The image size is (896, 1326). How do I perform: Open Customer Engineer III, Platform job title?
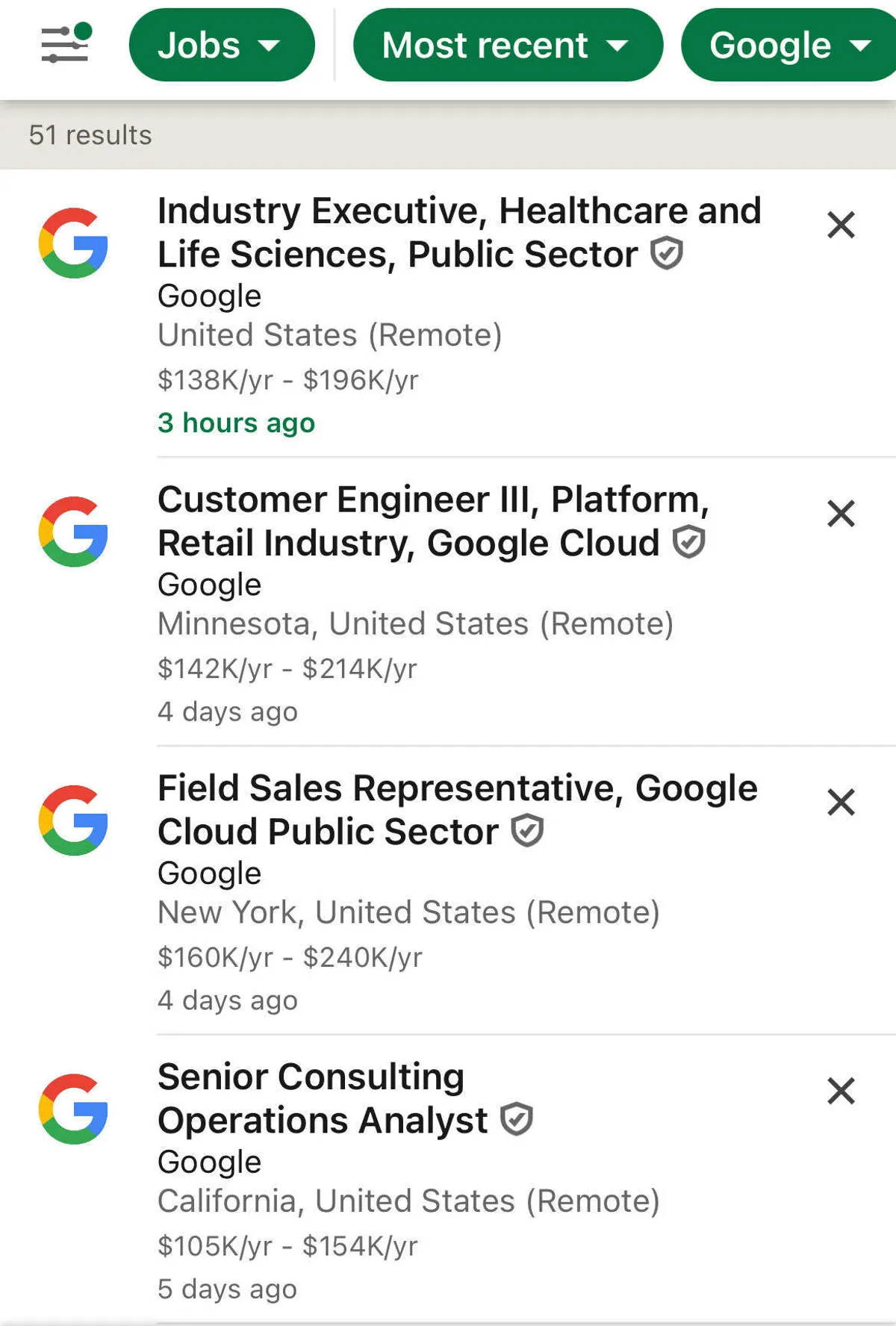coord(433,520)
